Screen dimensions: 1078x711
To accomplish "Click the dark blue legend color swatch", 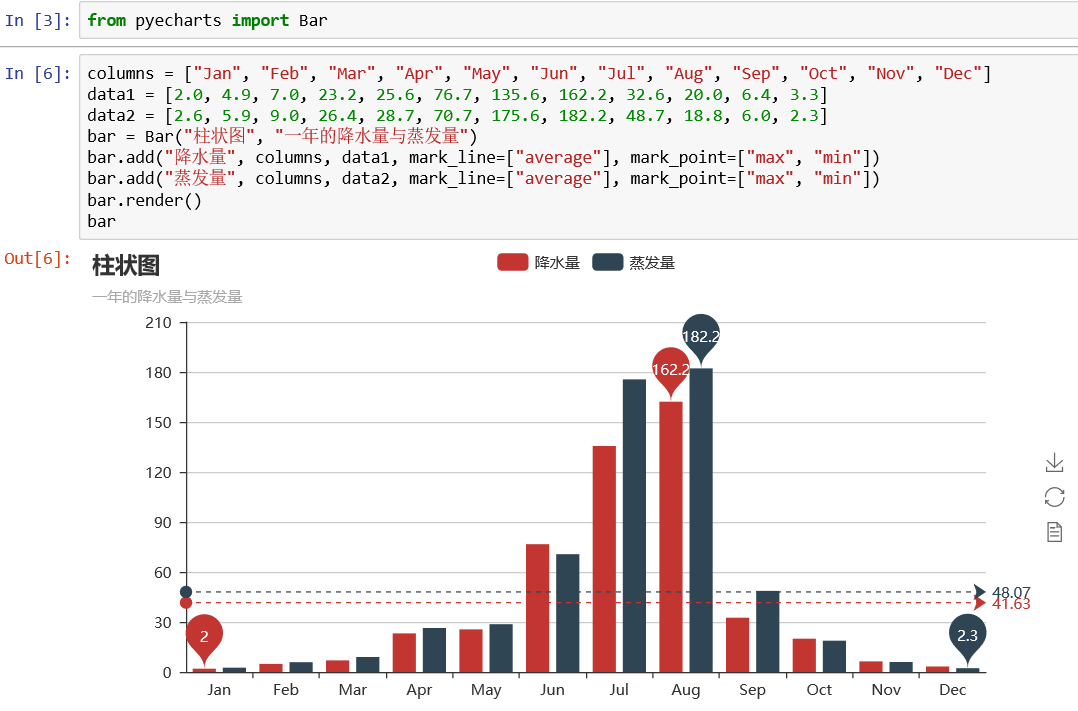I will coord(607,262).
